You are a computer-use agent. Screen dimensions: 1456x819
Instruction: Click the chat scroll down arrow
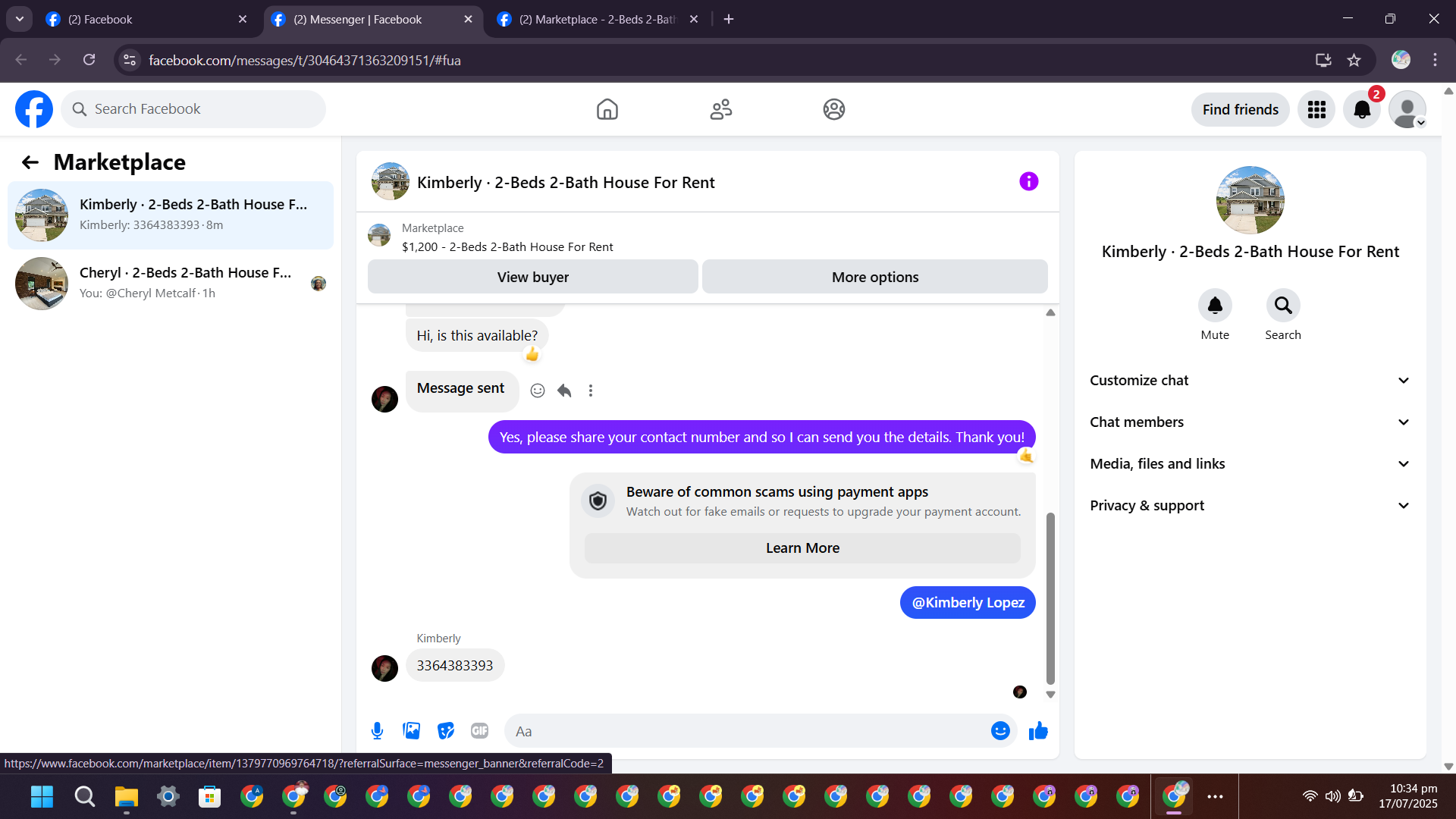(1050, 695)
